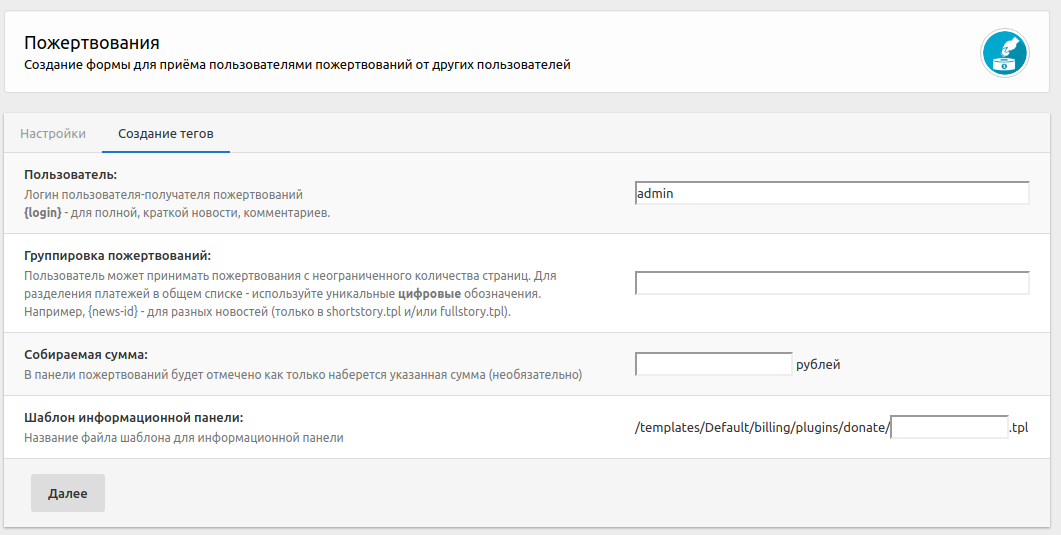Focus the Группировка пожертвований input field
The image size is (1061, 535).
tap(831, 283)
